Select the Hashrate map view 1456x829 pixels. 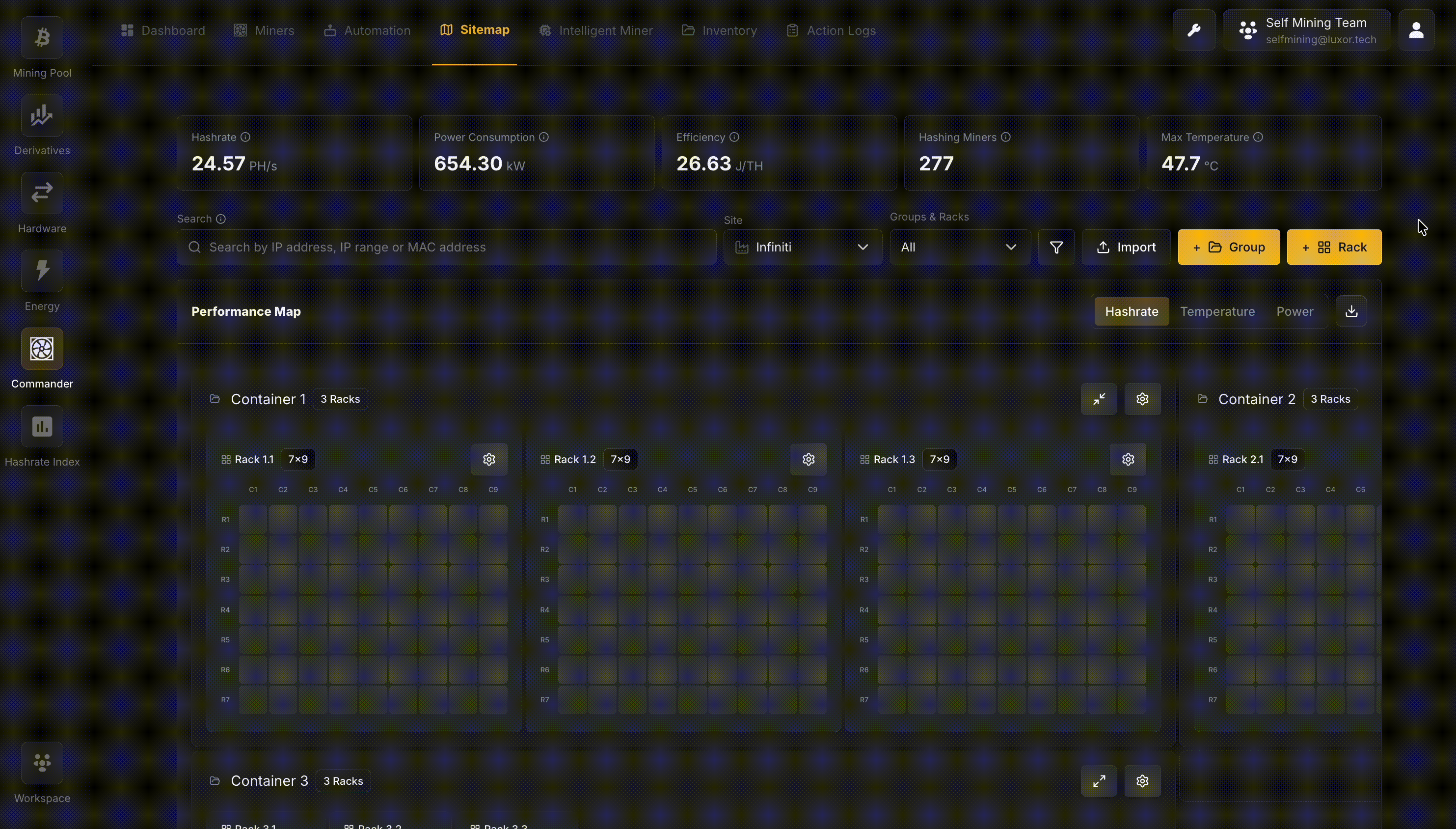(1131, 311)
